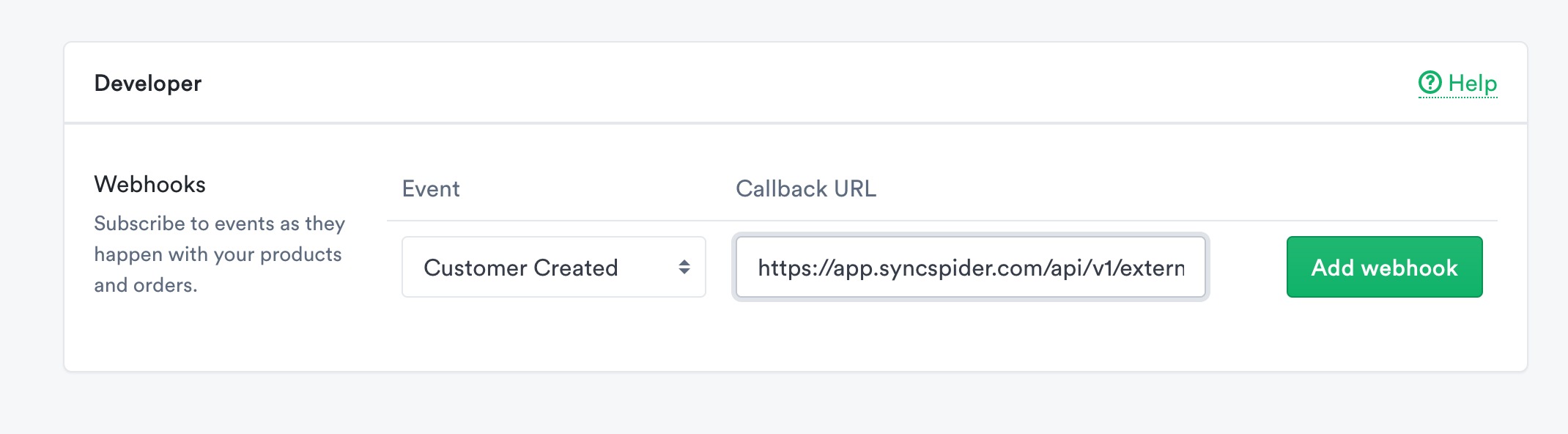Click empty space between Developer and Help

click(x=806, y=83)
